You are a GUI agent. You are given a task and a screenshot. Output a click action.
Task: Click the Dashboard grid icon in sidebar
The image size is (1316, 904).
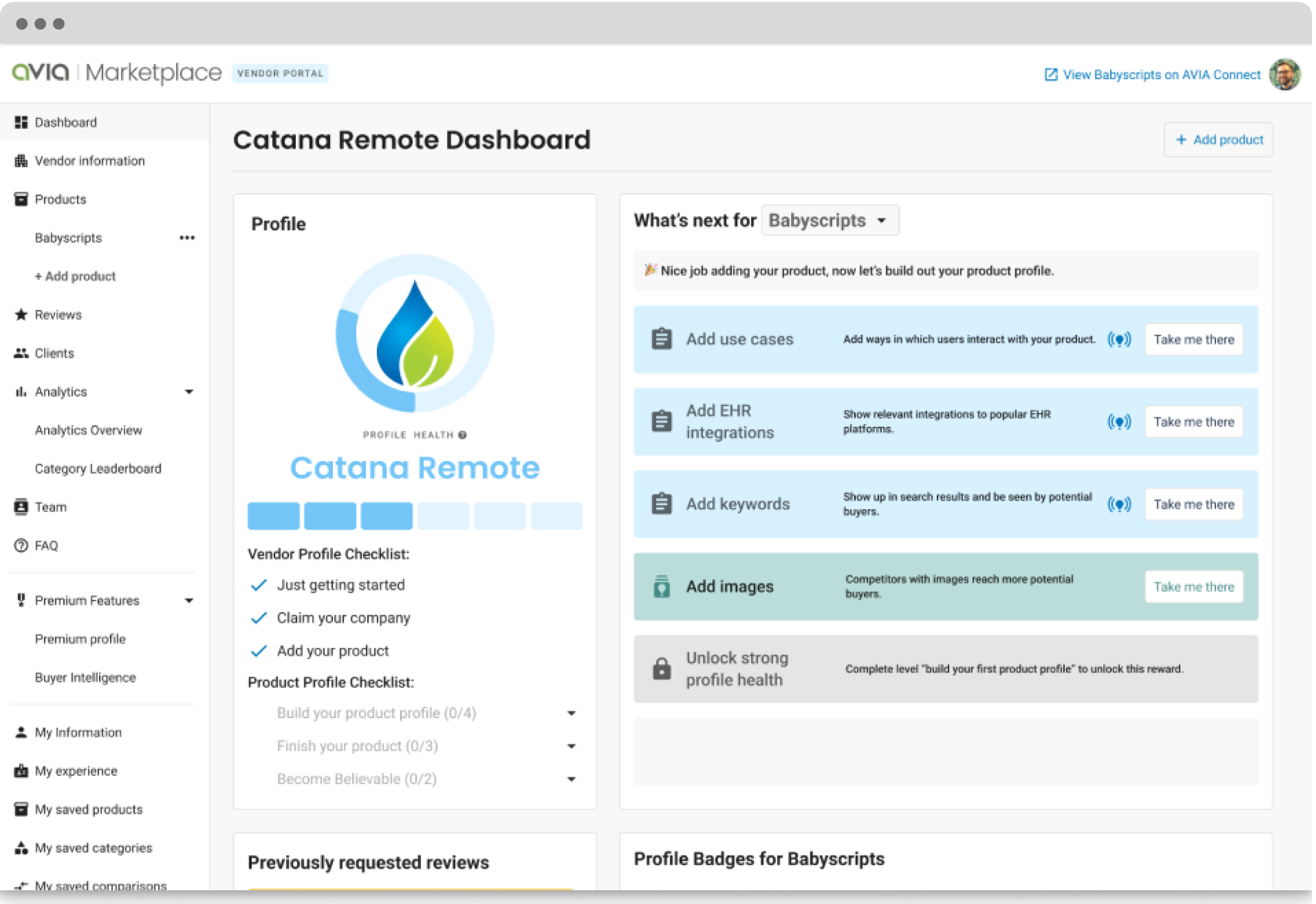[21, 122]
